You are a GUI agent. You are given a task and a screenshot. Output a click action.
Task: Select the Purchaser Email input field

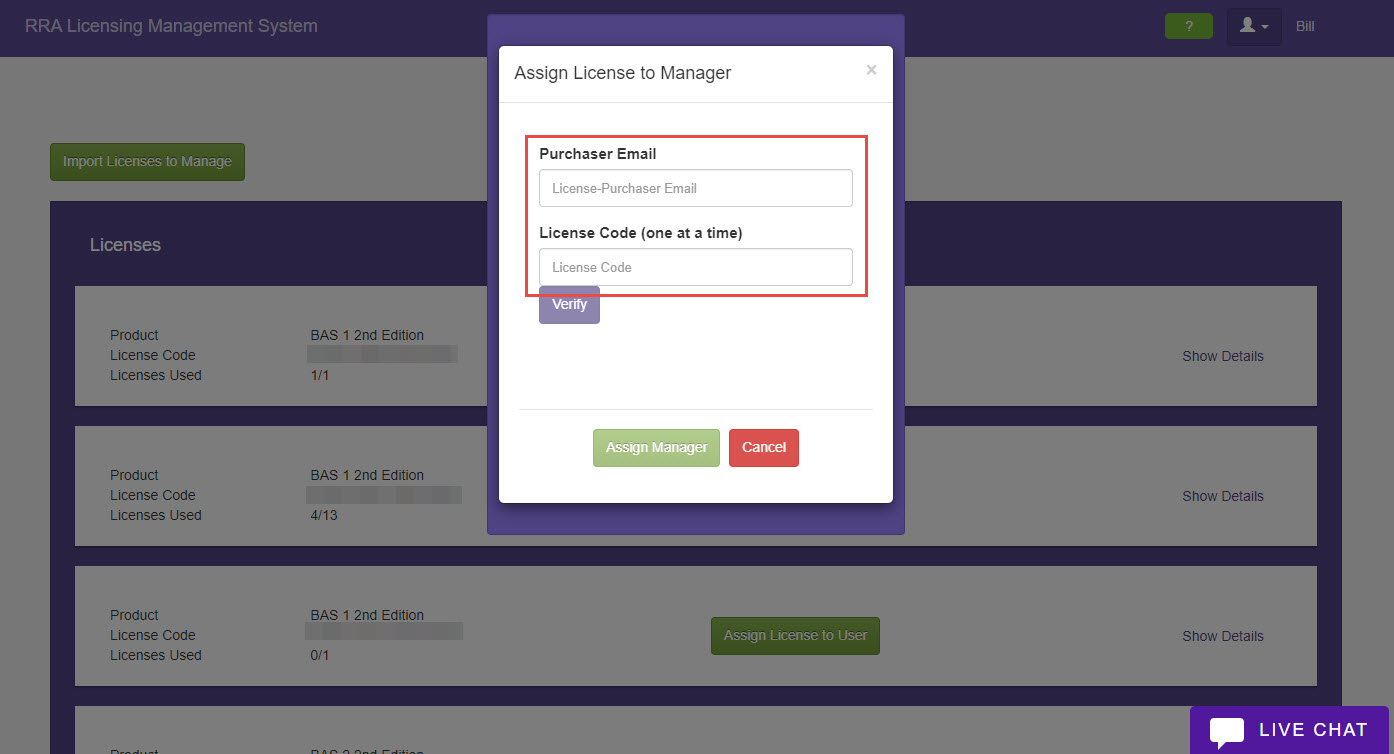(x=695, y=188)
